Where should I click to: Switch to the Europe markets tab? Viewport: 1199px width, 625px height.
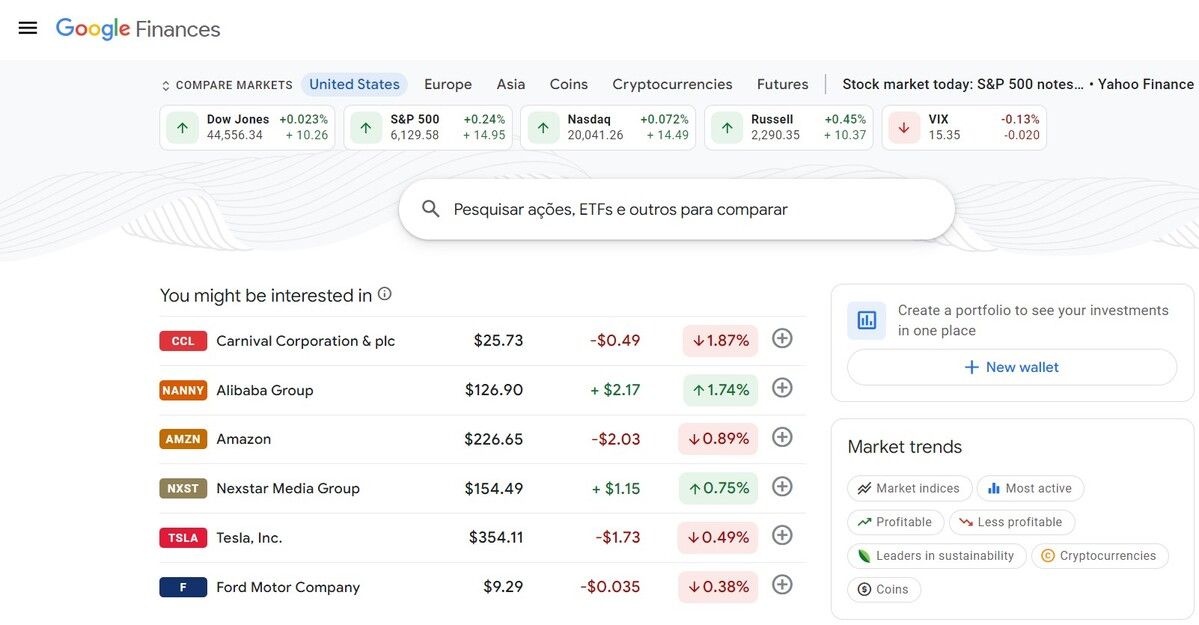tap(447, 84)
